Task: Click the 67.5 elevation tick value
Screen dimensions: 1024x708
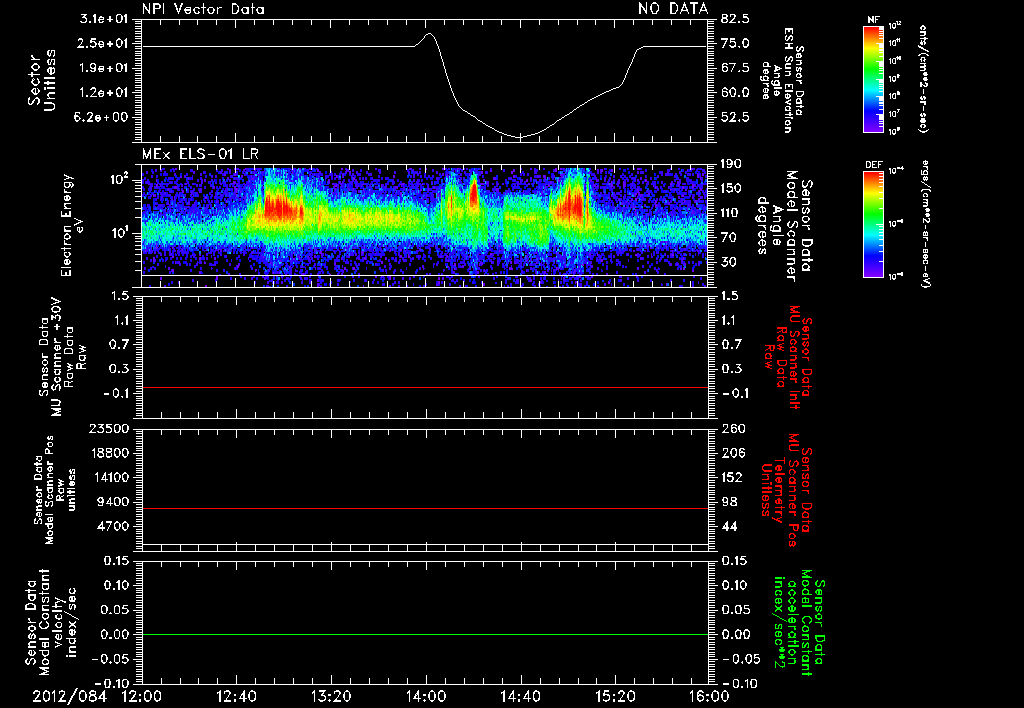Action: pyautogui.click(x=735, y=68)
